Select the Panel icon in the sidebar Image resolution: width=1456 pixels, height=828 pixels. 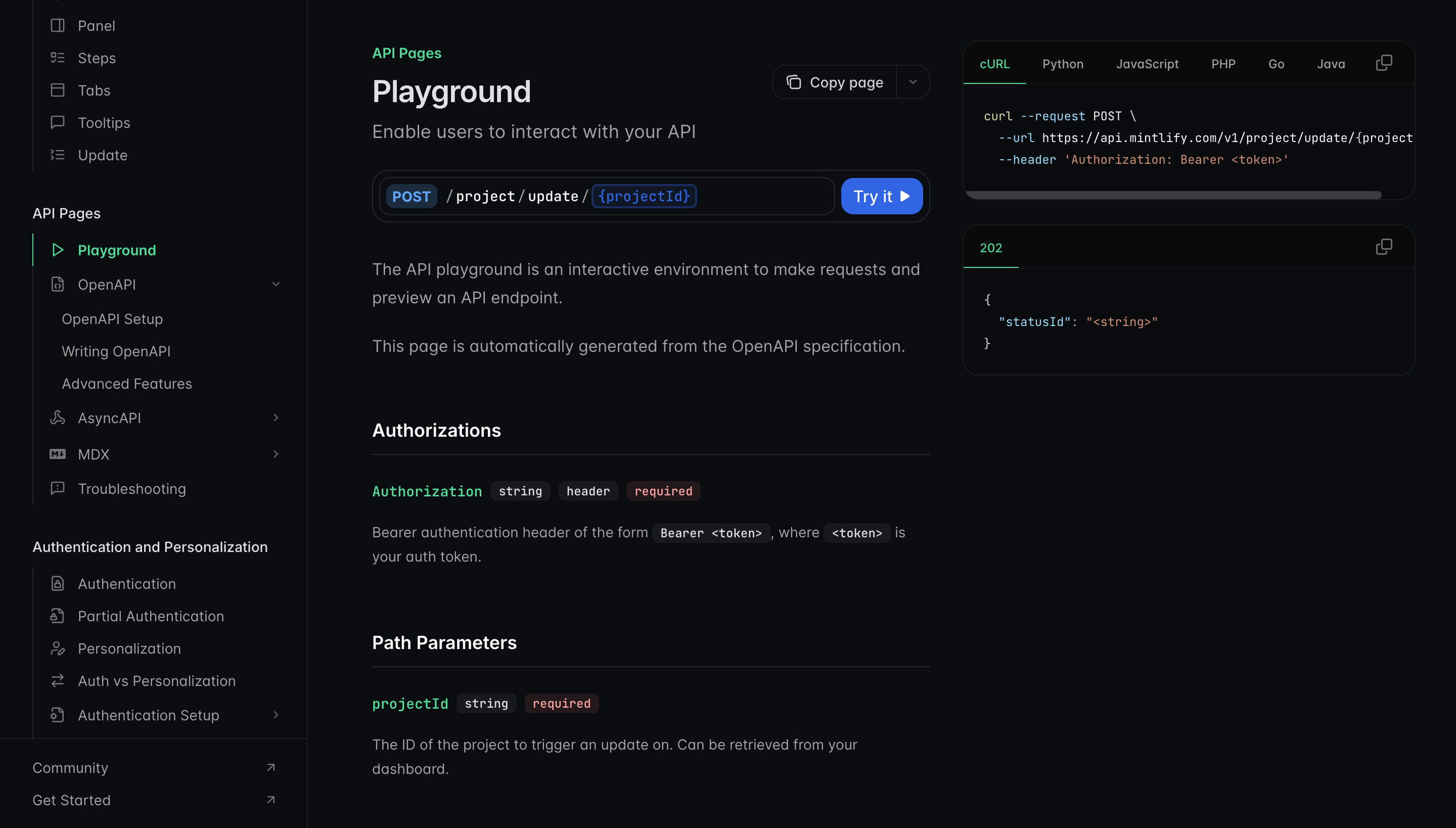point(58,25)
